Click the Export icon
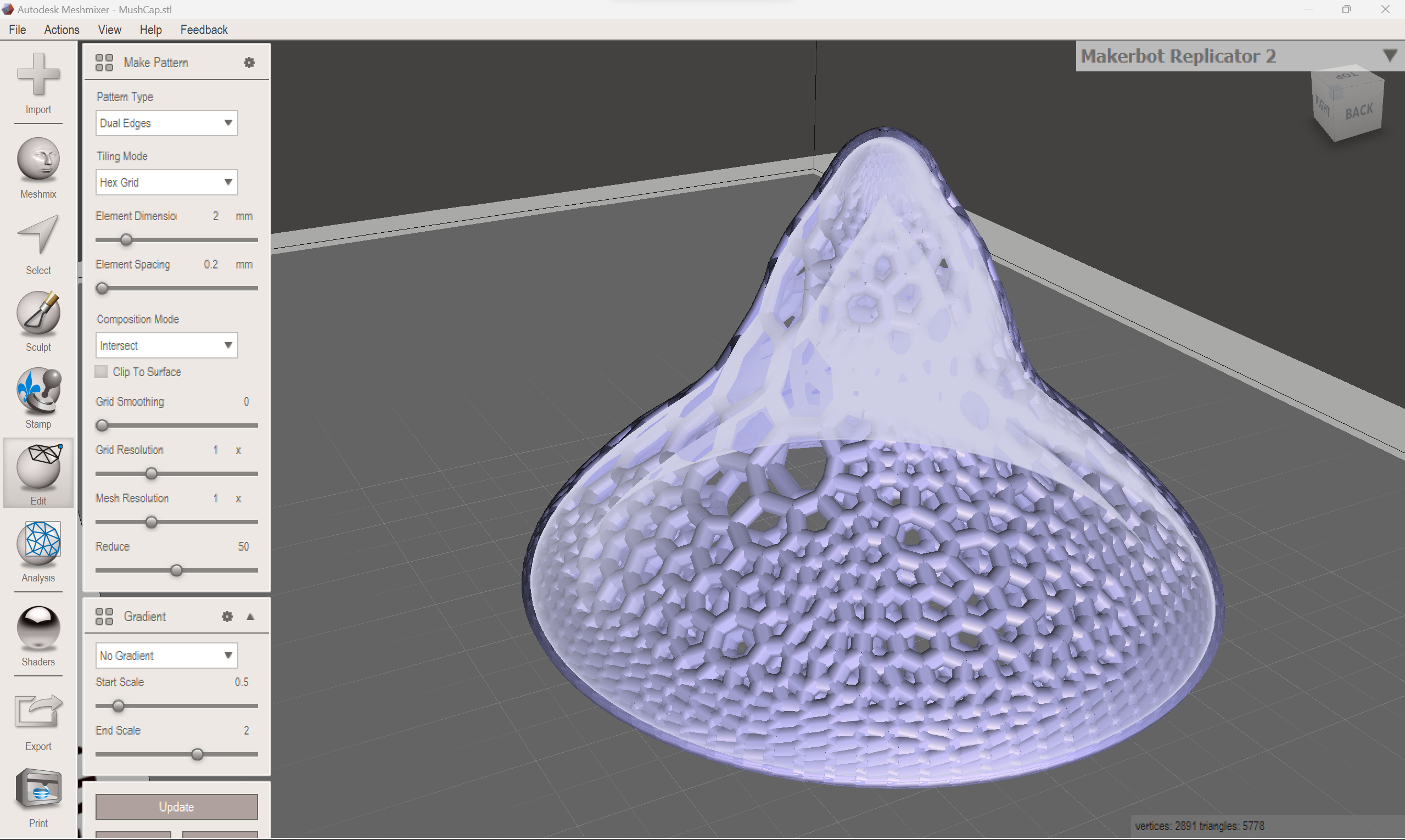Image resolution: width=1405 pixels, height=840 pixels. (x=38, y=711)
